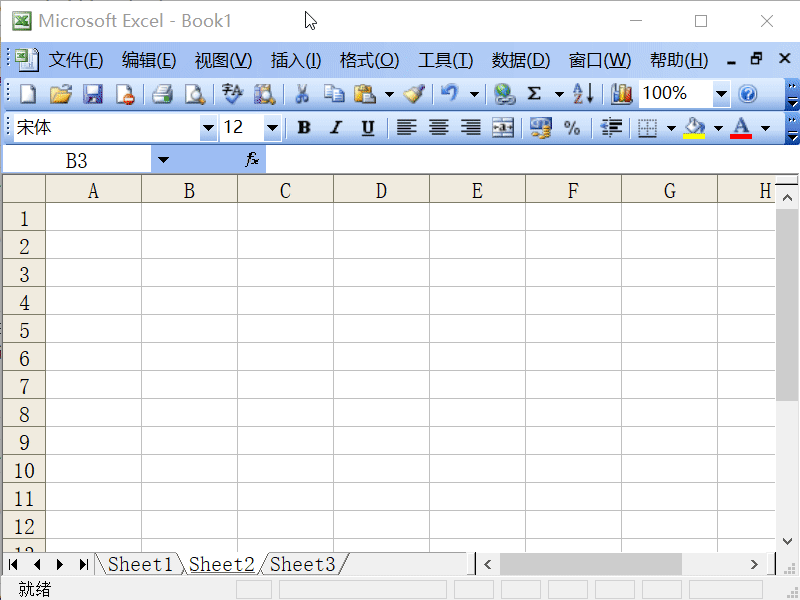Open Excel Help with the question mark icon
800x600 pixels.
[747, 94]
